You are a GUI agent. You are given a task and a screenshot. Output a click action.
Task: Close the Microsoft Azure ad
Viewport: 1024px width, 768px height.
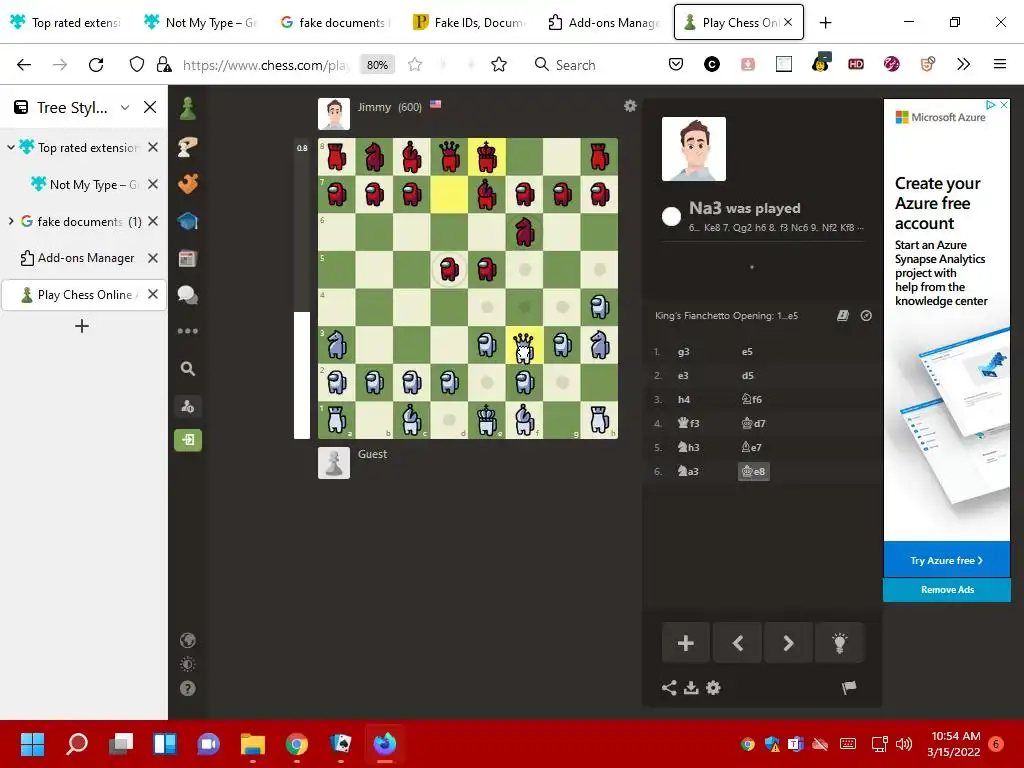tap(1004, 104)
